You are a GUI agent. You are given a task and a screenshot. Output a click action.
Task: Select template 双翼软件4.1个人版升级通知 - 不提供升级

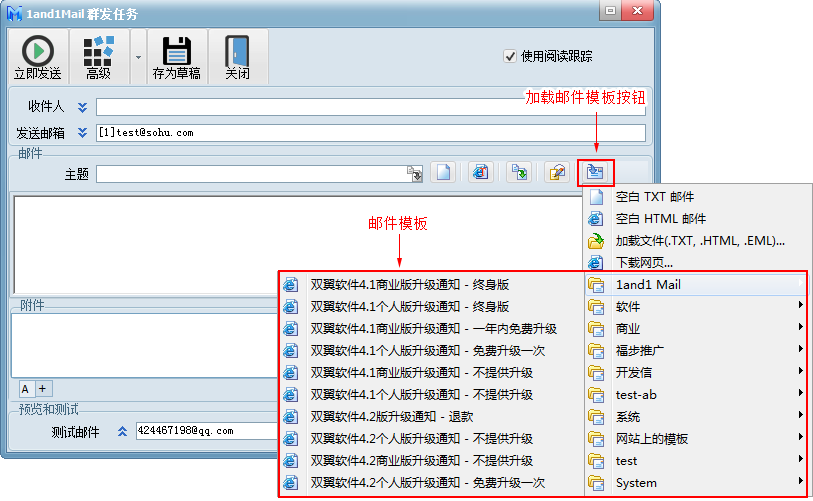(432, 395)
